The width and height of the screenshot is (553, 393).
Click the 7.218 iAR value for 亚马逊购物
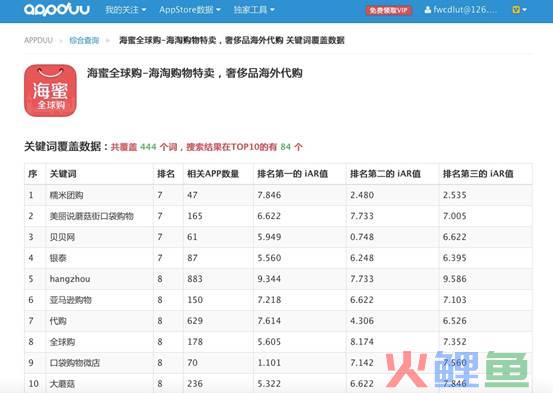coord(269,300)
